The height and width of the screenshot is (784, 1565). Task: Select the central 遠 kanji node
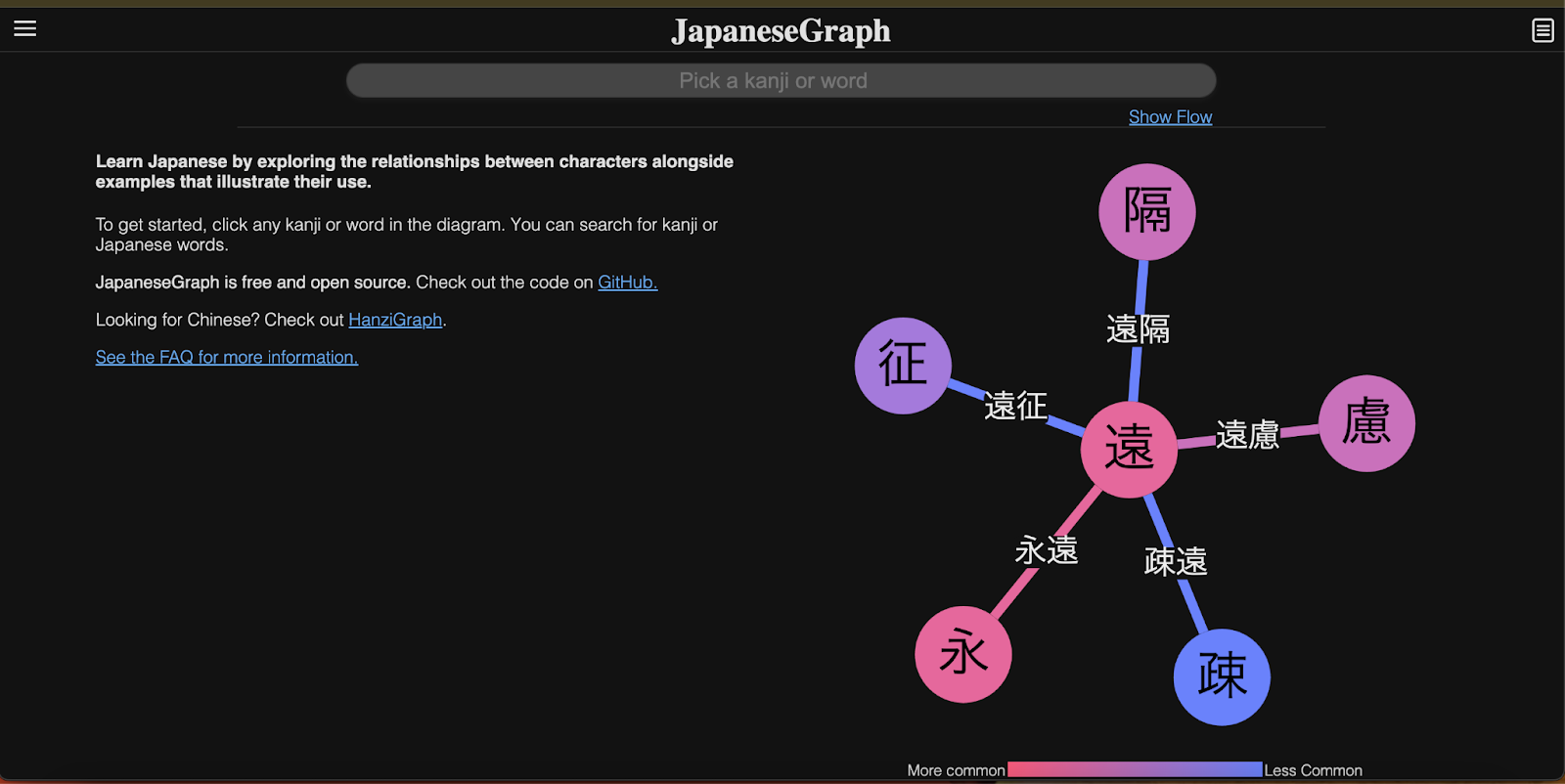[x=1129, y=449]
